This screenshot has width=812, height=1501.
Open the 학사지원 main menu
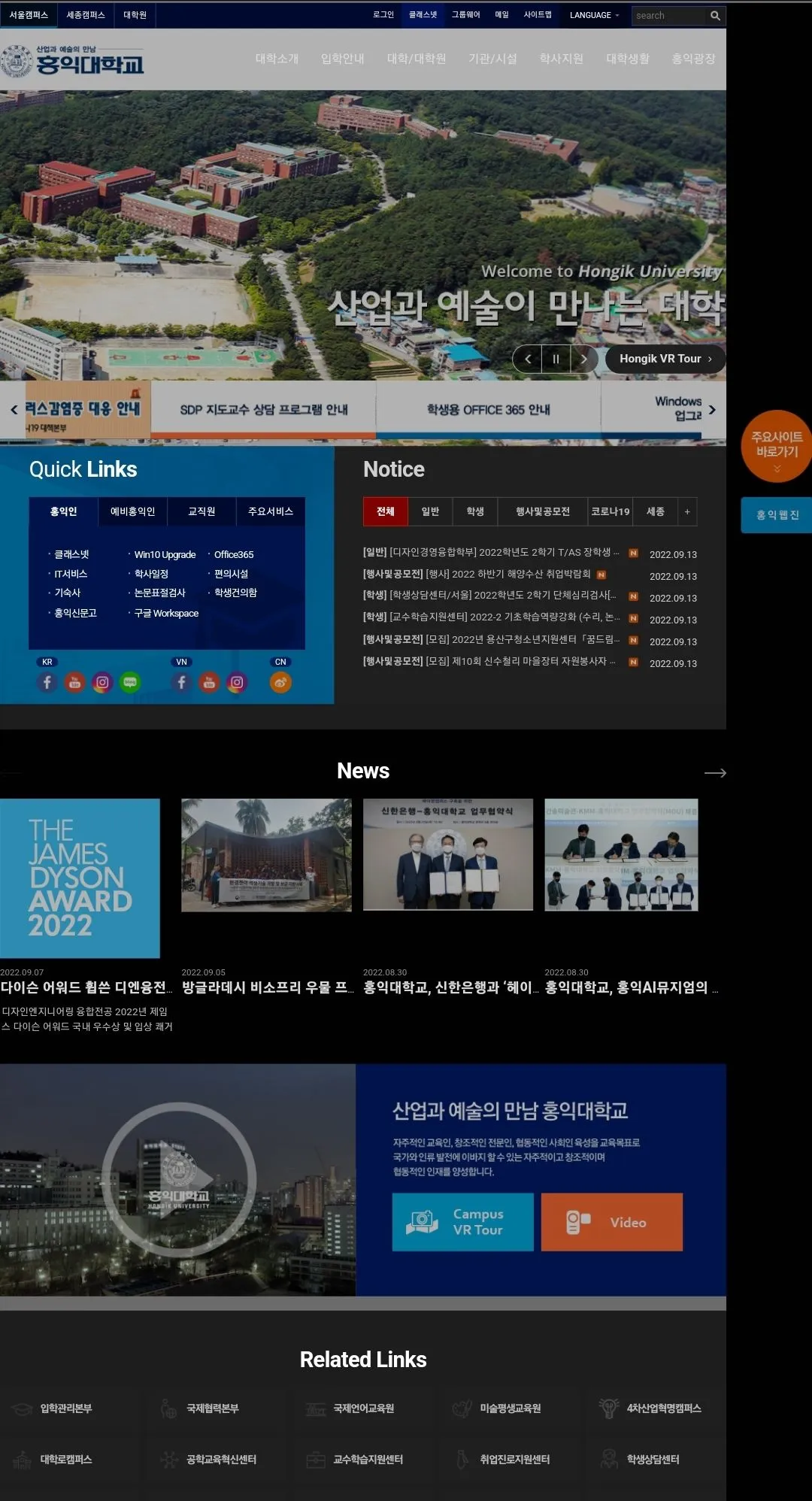[561, 59]
